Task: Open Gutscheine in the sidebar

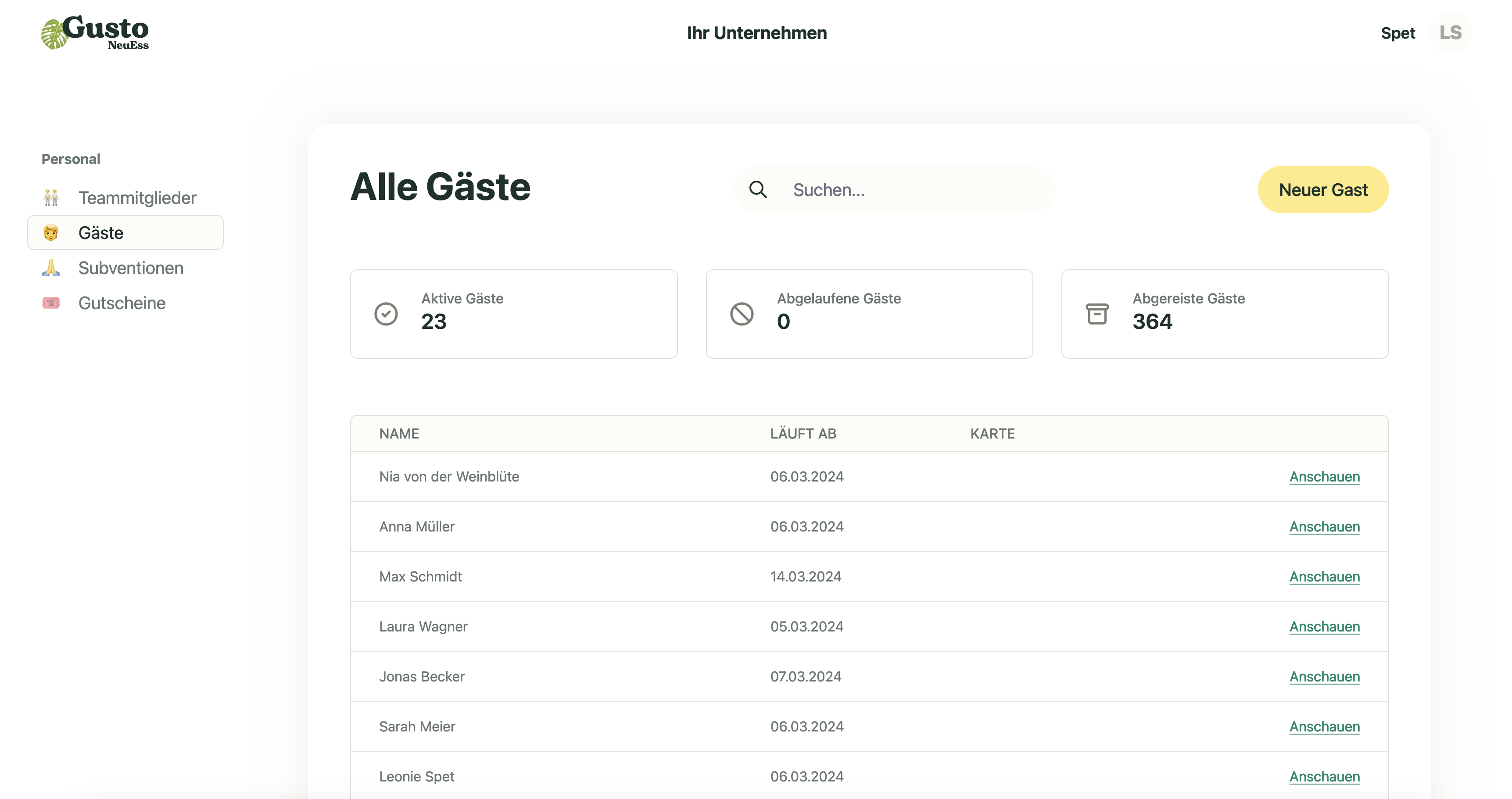Action: (x=125, y=303)
